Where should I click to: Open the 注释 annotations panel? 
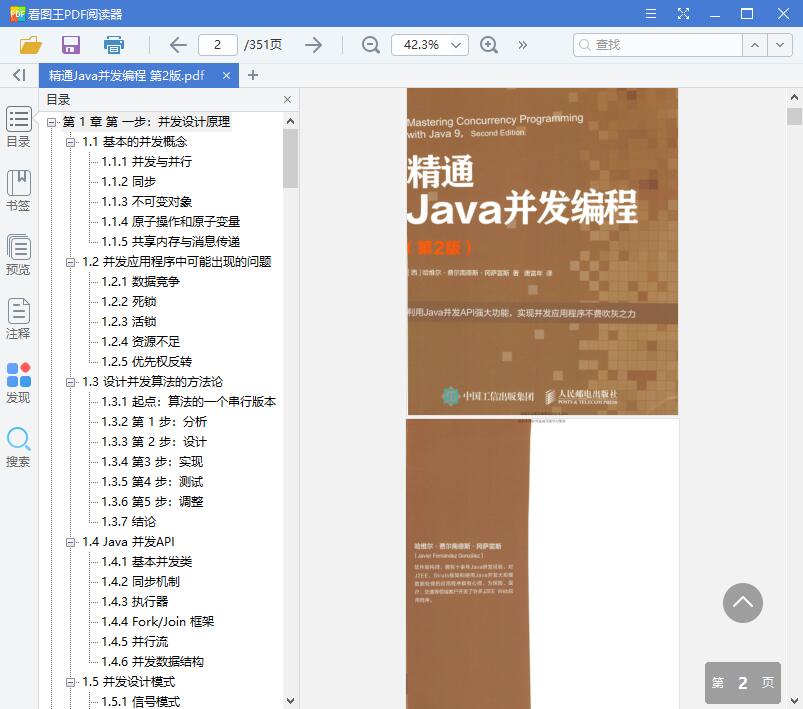pos(18,319)
